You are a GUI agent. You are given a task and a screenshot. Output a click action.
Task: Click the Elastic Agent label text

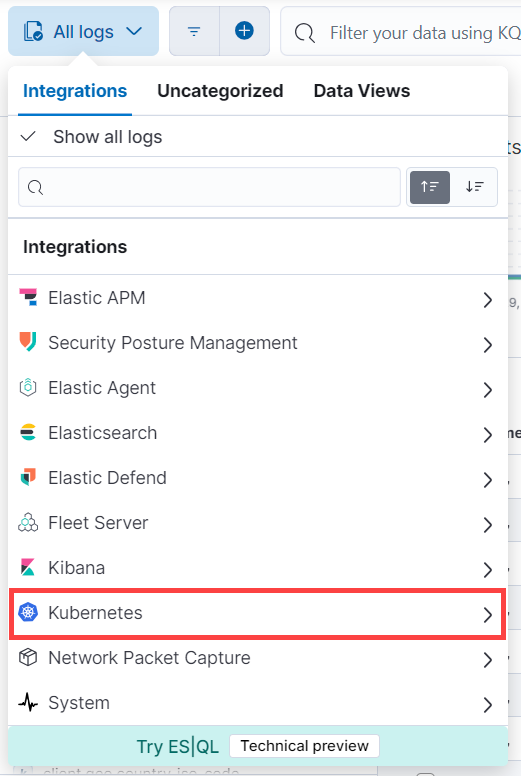click(102, 388)
